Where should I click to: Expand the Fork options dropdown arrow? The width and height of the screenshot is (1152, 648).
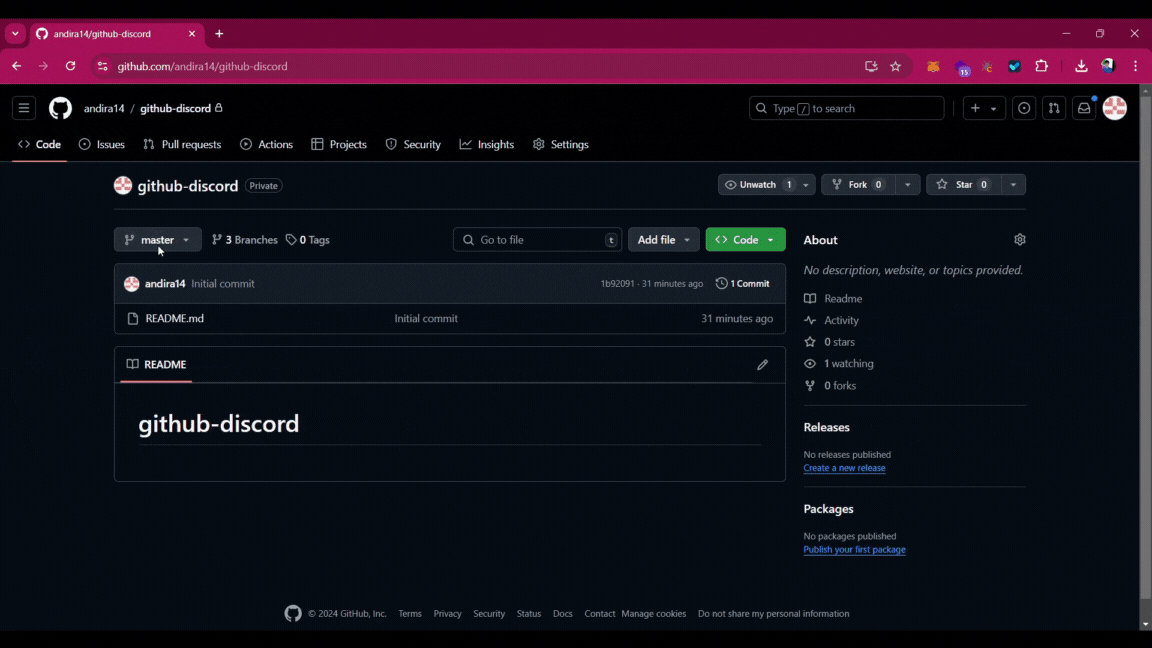click(x=907, y=184)
